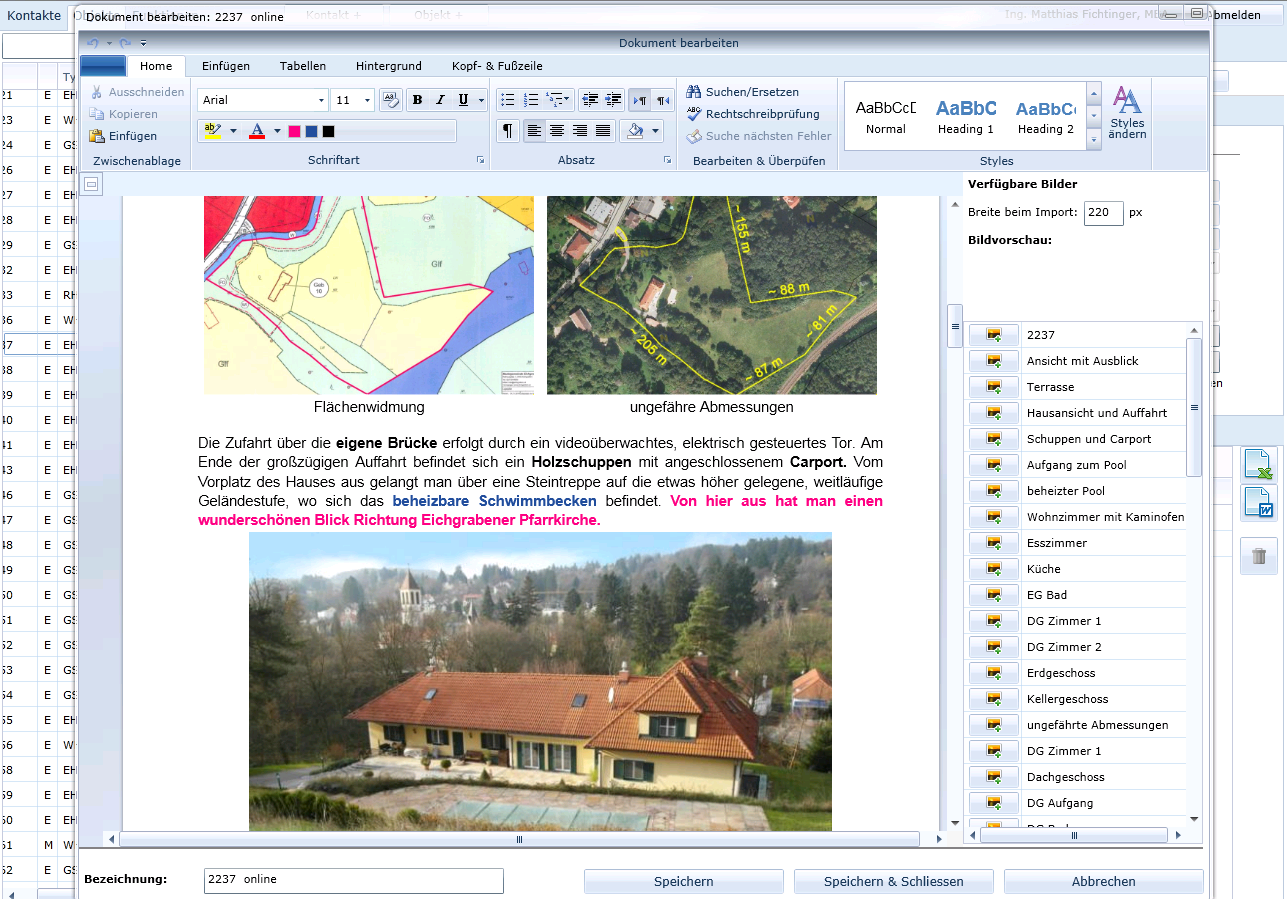Insert image '2237' via its add-picture icon

pyautogui.click(x=994, y=335)
